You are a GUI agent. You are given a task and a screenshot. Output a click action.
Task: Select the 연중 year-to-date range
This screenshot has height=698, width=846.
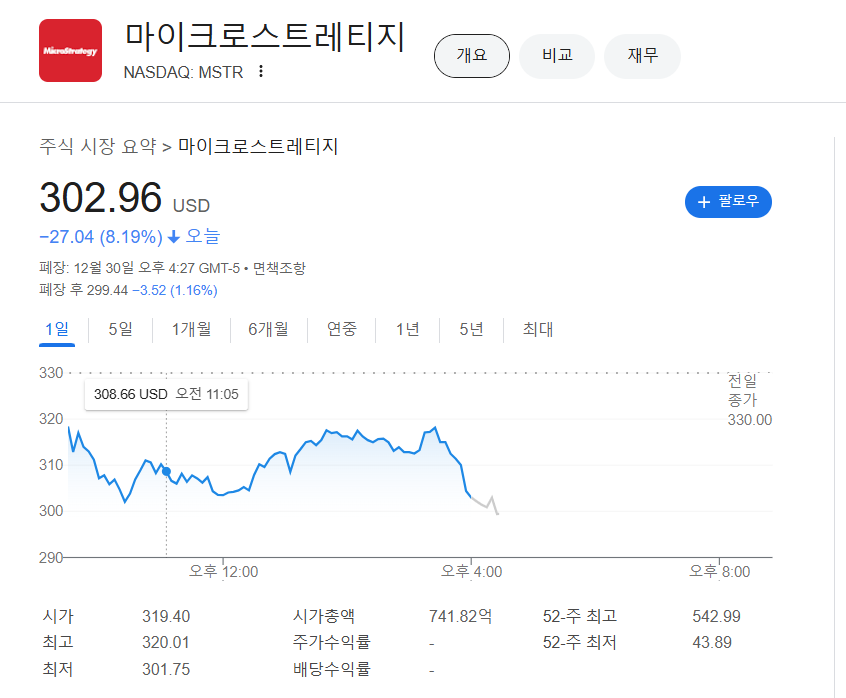tap(342, 329)
